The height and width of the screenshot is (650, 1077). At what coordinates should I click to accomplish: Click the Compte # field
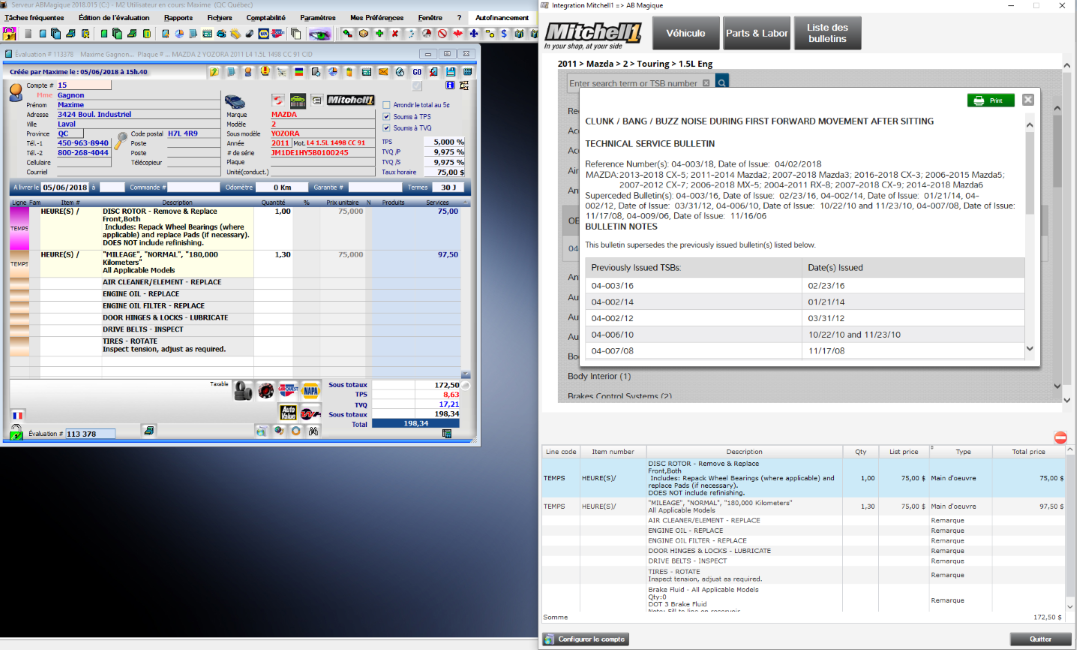click(x=83, y=85)
